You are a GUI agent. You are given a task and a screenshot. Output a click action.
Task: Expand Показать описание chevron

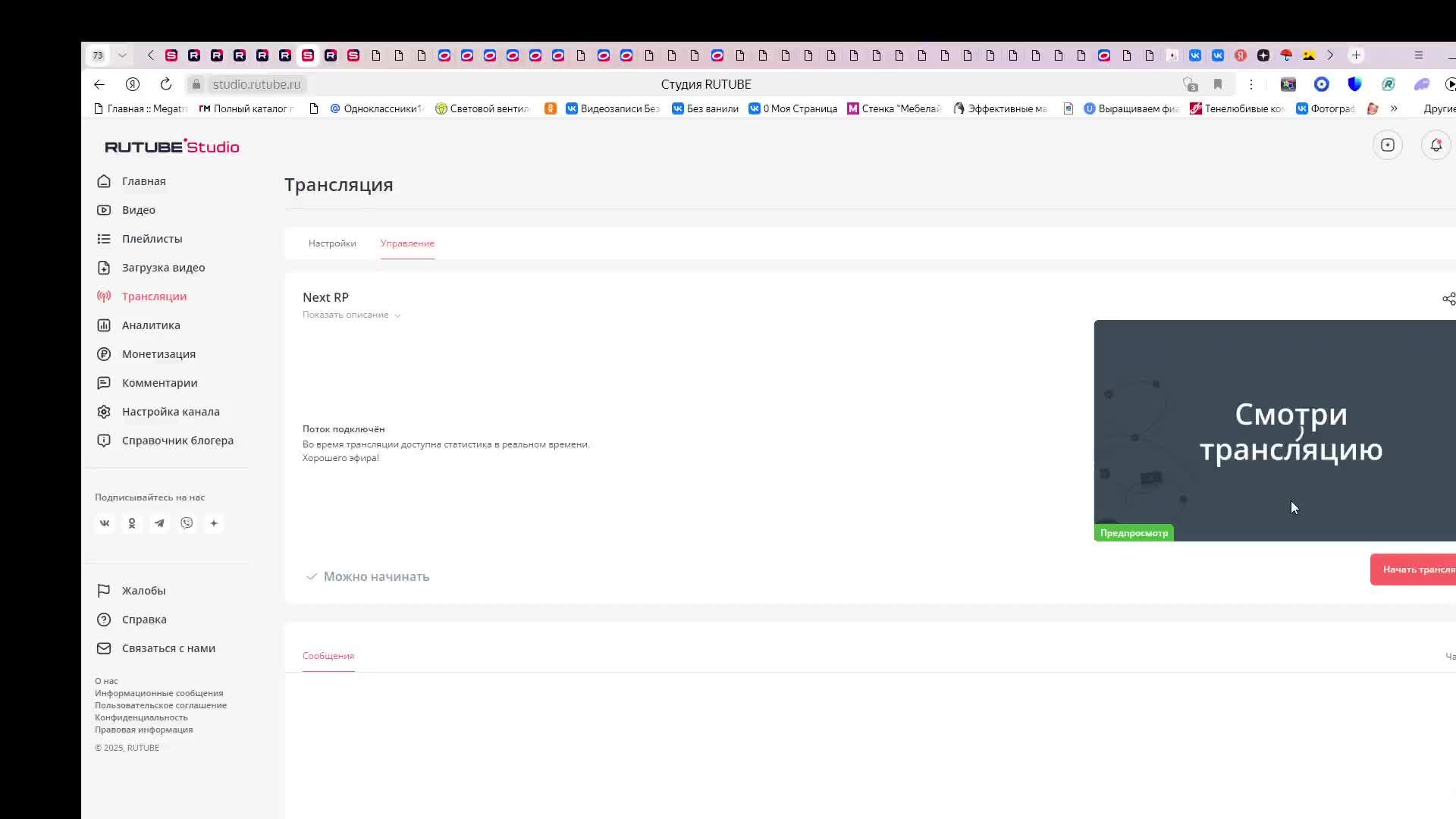(x=397, y=315)
